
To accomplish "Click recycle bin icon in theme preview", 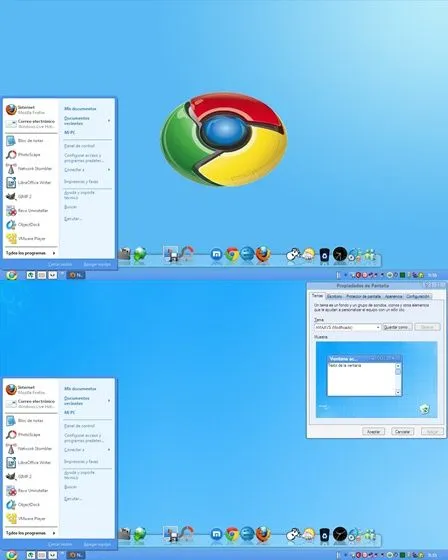I will [424, 409].
